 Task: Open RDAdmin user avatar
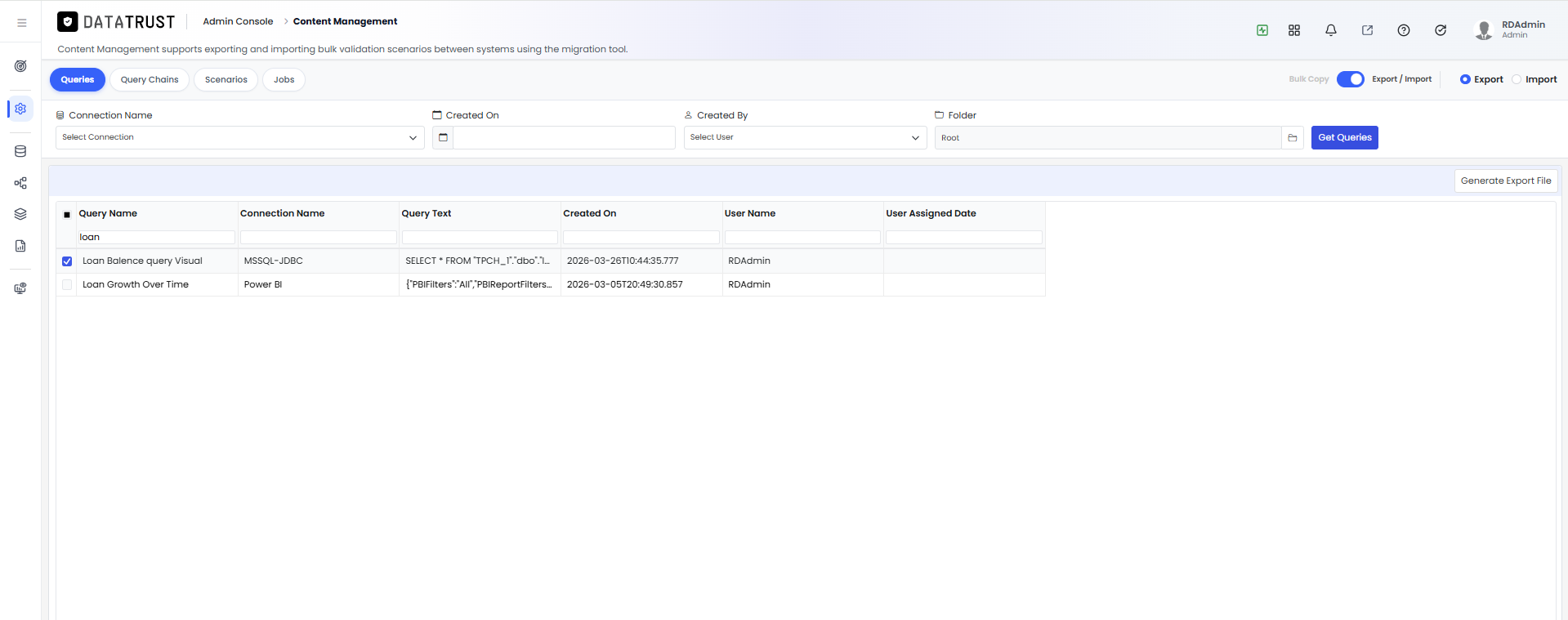pos(1484,30)
